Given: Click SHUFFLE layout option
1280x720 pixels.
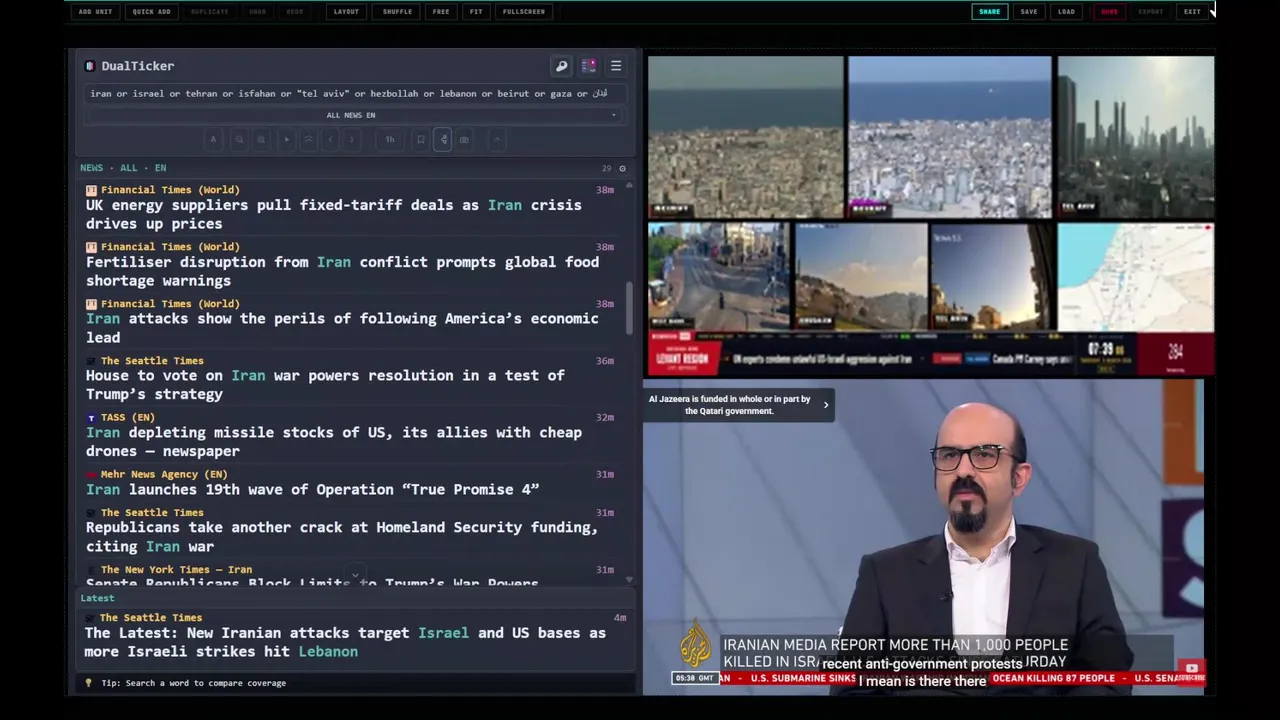Looking at the screenshot, I should tap(397, 12).
